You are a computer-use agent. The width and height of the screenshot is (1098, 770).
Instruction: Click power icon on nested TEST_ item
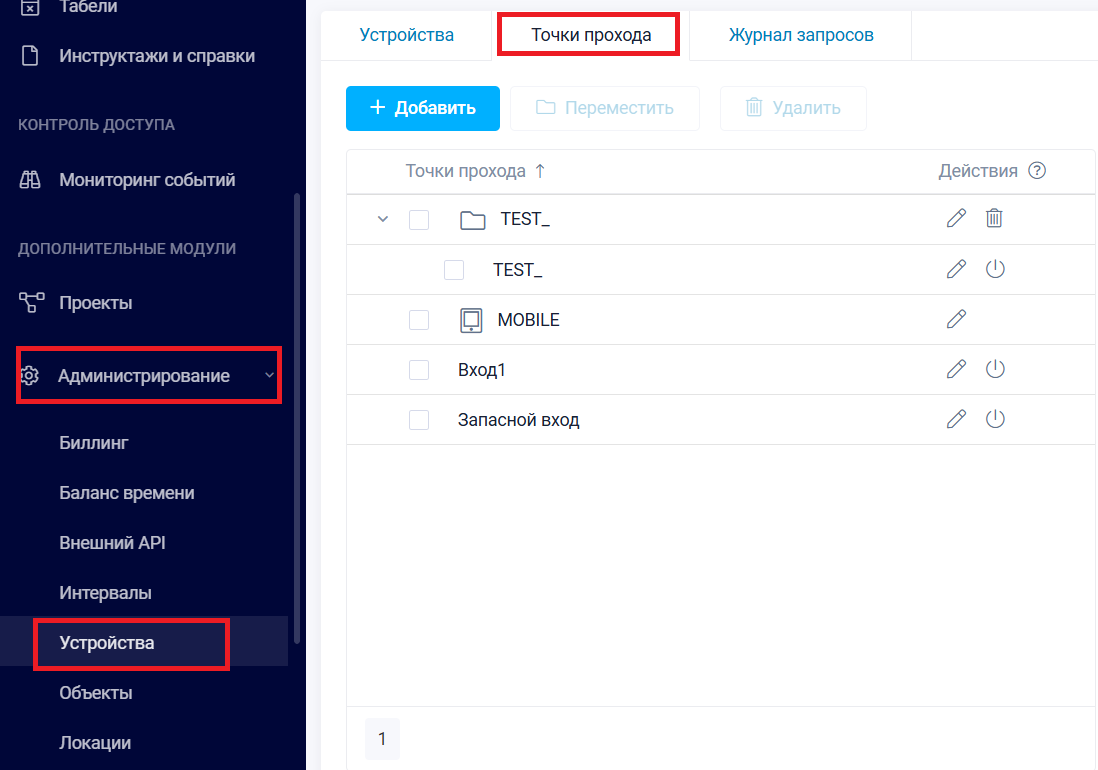(x=994, y=269)
